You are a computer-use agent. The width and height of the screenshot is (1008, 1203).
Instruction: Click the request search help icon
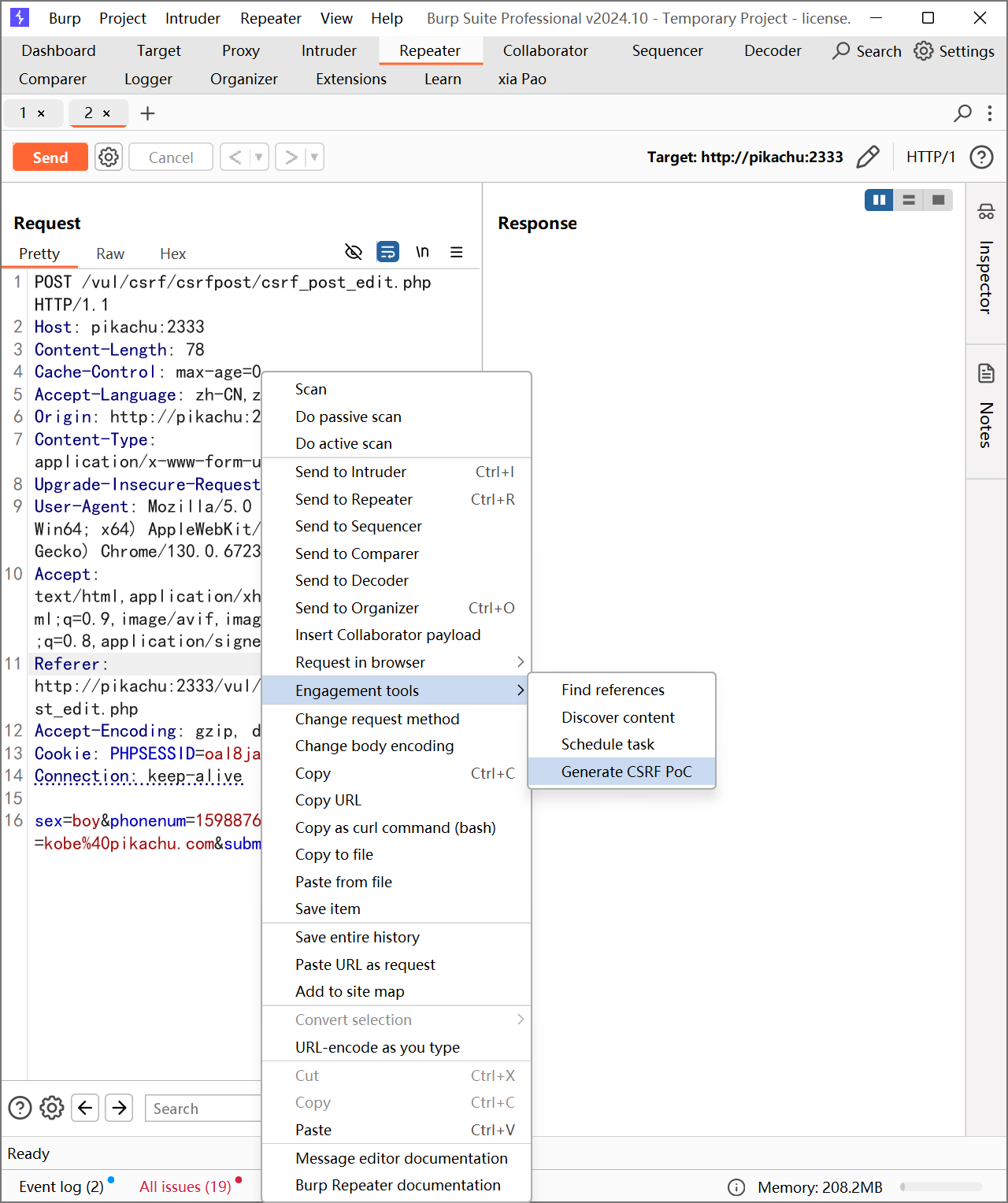20,1108
